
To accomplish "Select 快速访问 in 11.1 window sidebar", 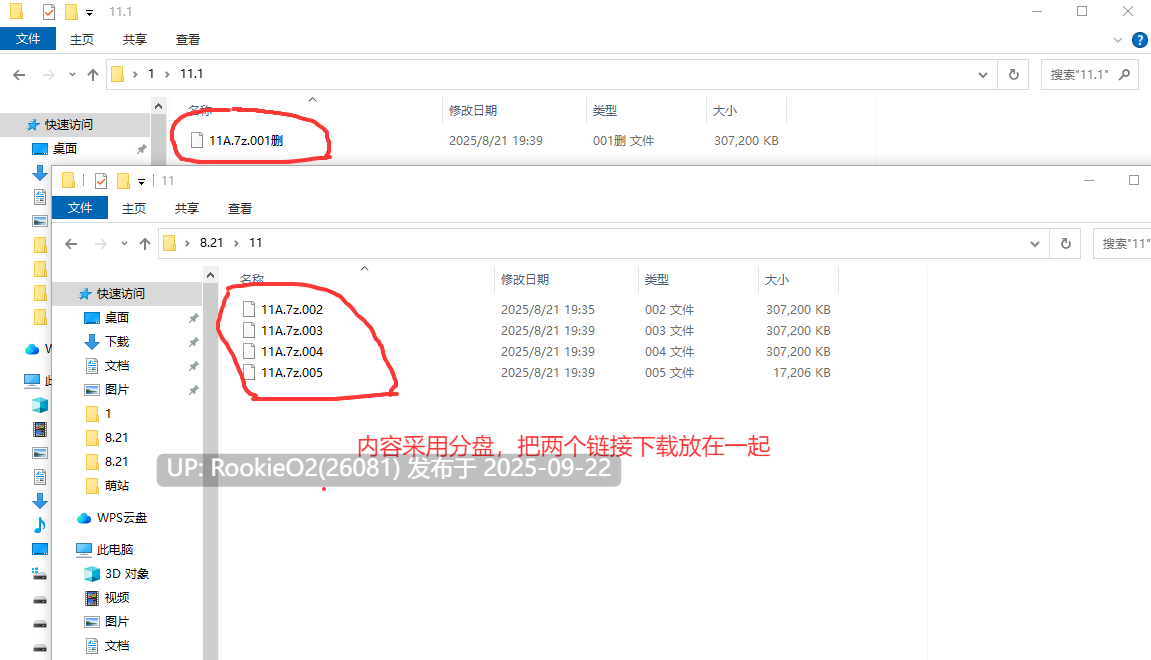I will [x=68, y=124].
